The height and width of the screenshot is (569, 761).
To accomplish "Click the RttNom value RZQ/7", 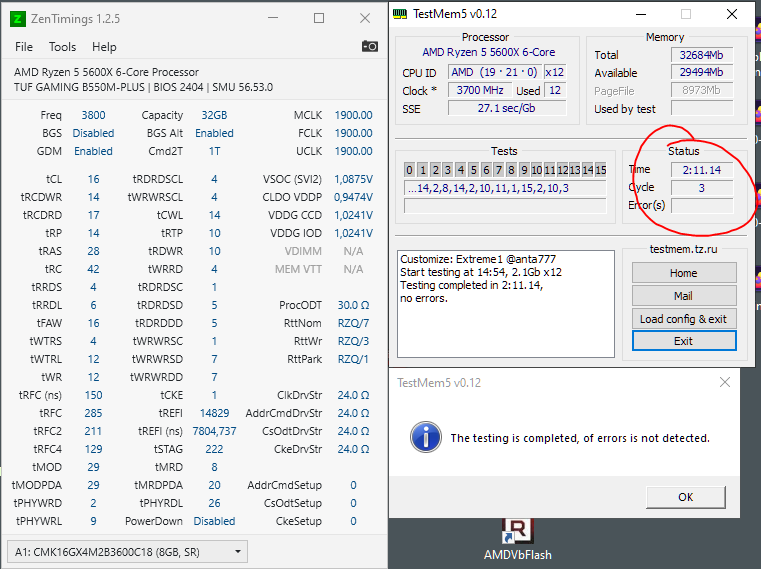I will (353, 323).
